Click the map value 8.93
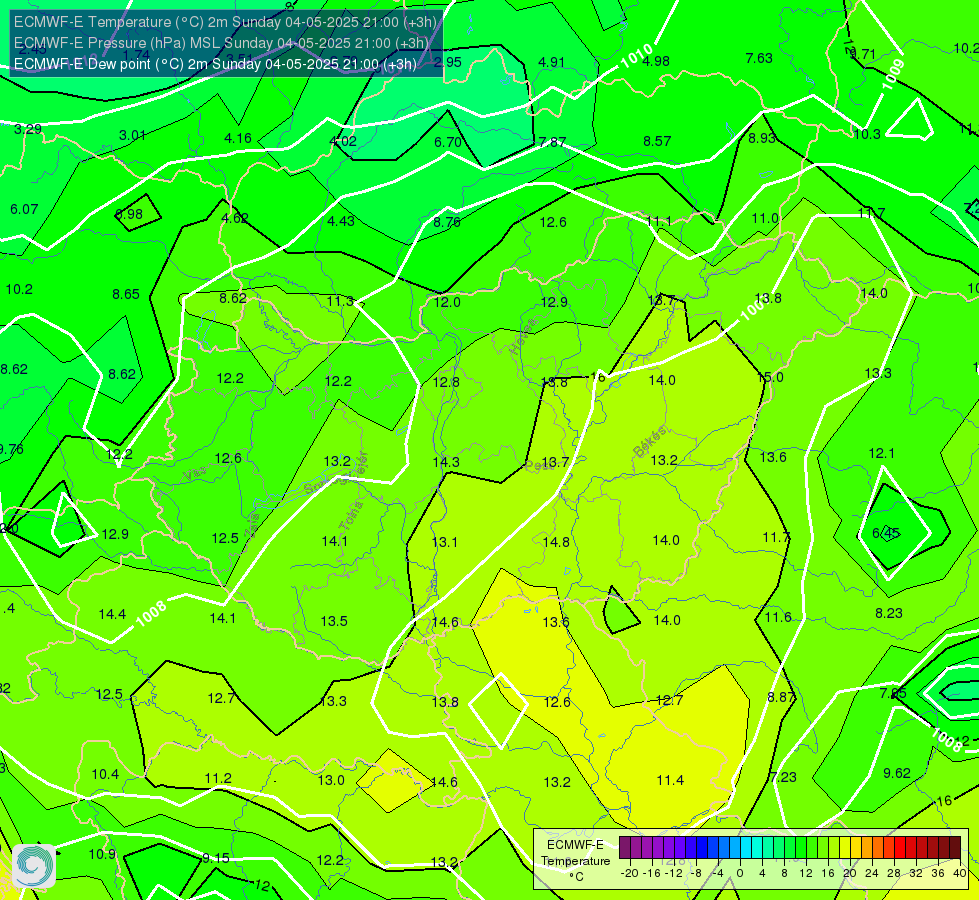 point(762,138)
